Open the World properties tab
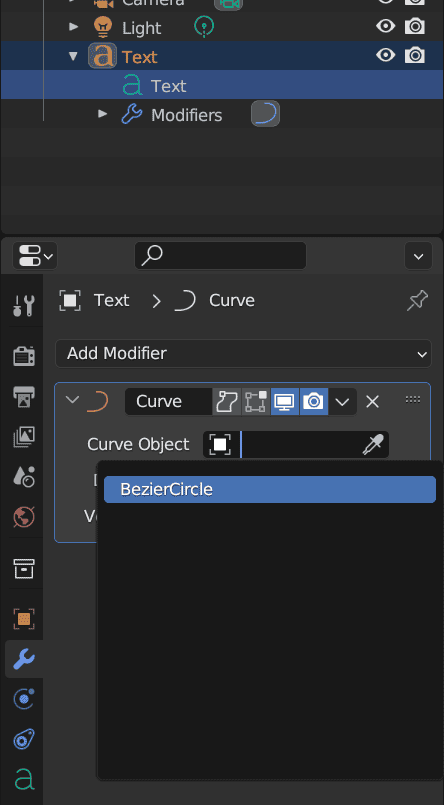The width and height of the screenshot is (444, 805). click(x=24, y=517)
